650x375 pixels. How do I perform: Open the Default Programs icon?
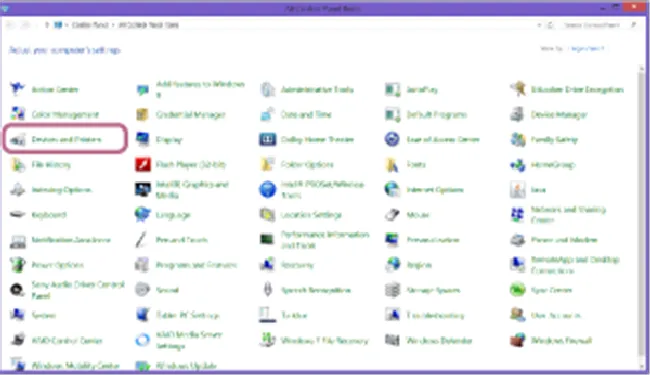click(x=392, y=114)
